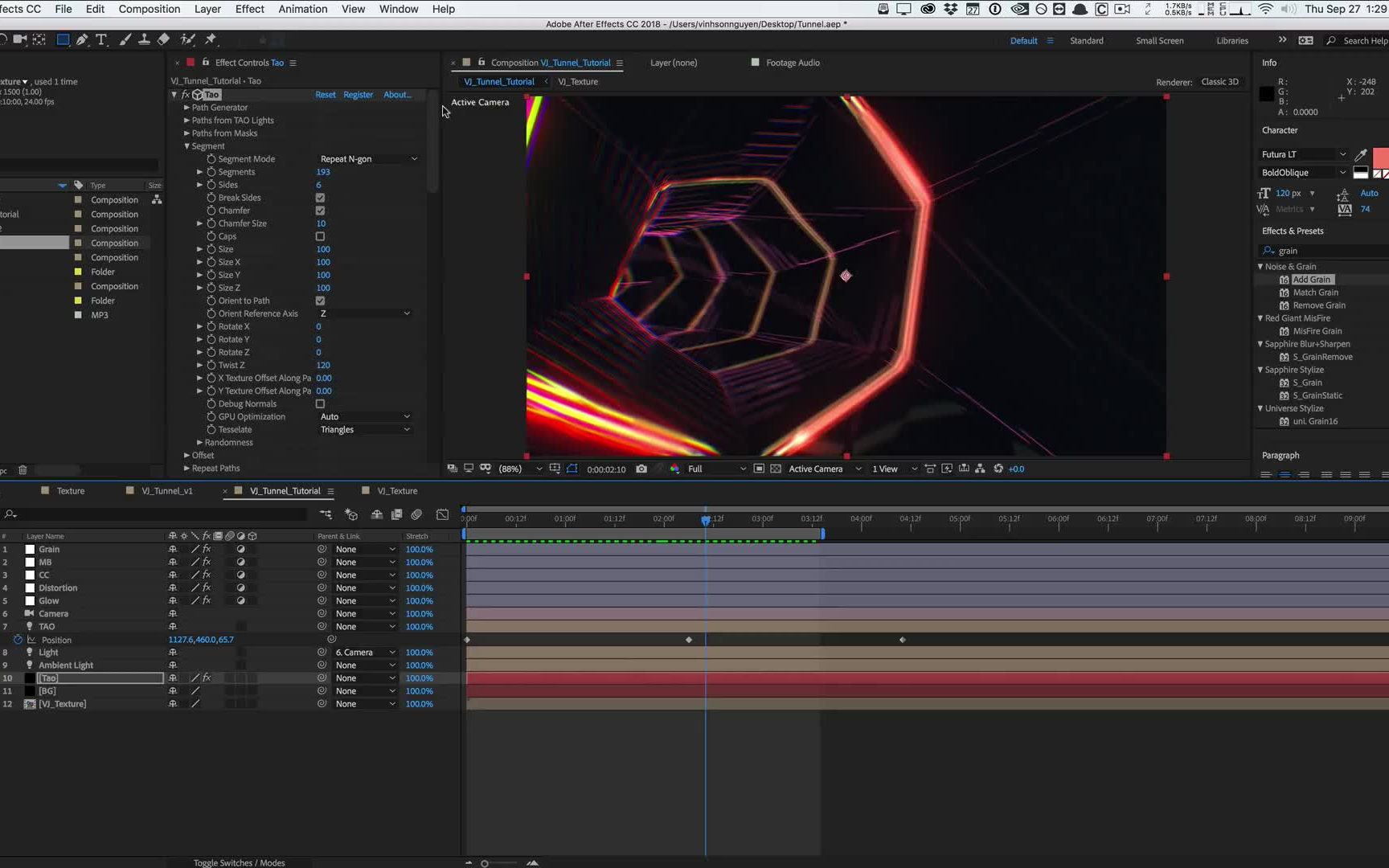Viewport: 1389px width, 868px height.
Task: Check the Caps option under Segment
Action: point(320,236)
